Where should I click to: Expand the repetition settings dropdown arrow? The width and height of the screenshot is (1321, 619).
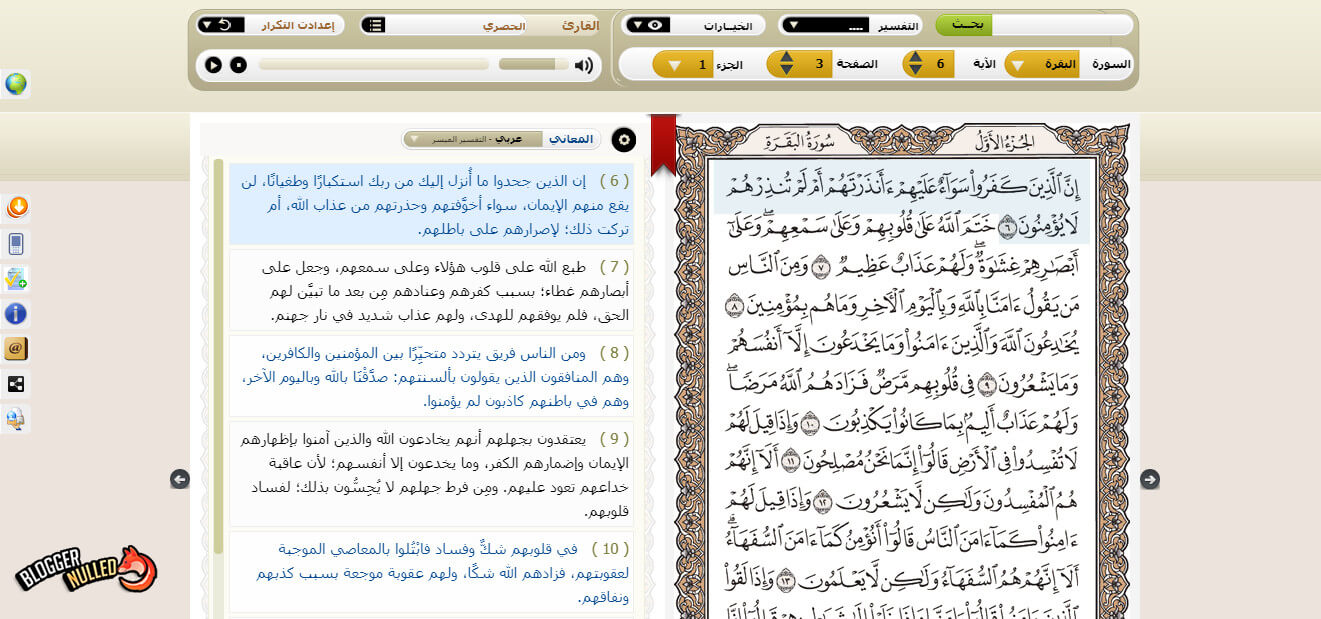pos(206,25)
